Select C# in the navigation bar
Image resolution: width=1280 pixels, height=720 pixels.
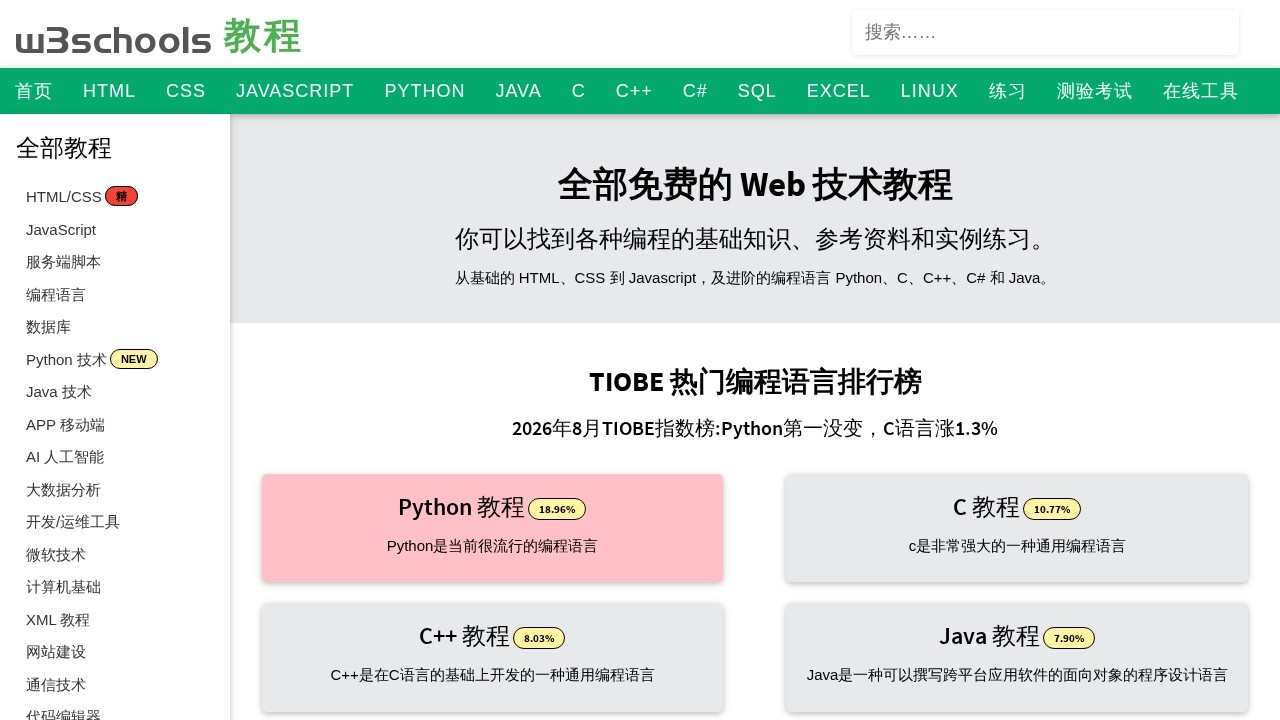click(695, 91)
